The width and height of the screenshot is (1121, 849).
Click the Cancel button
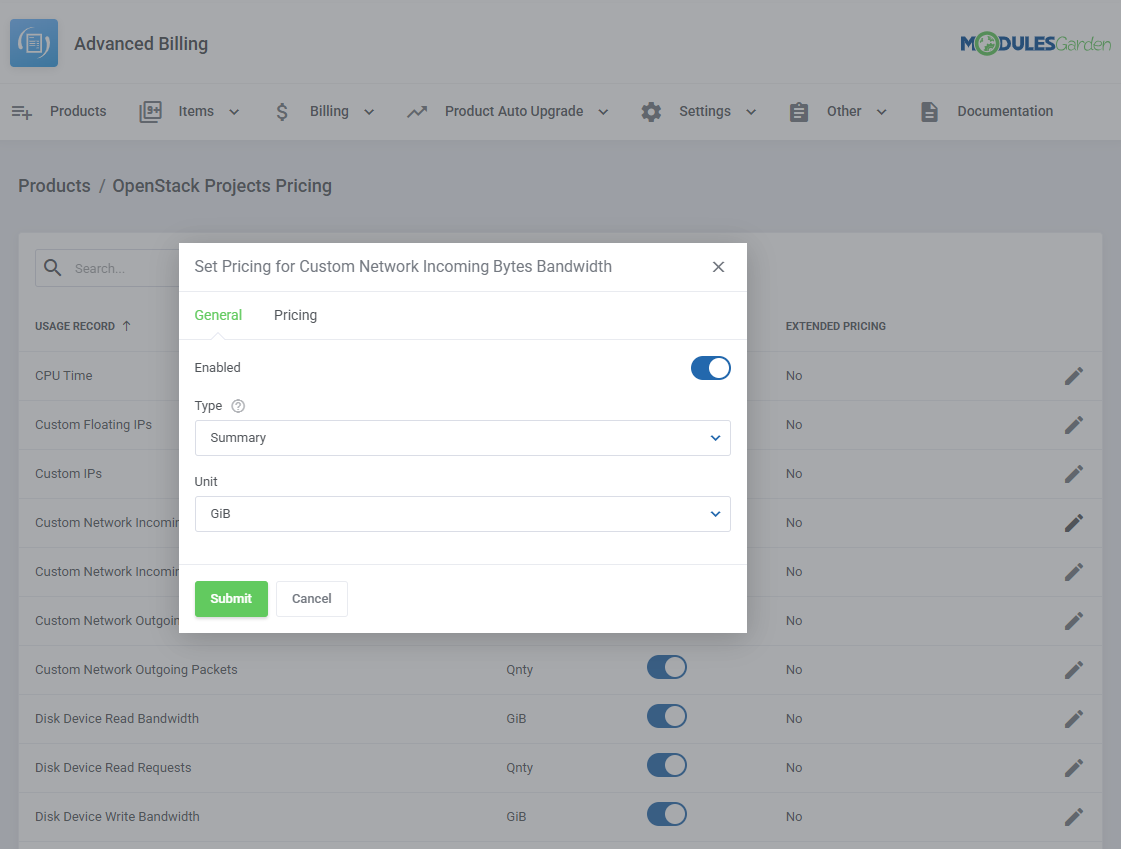tap(312, 599)
